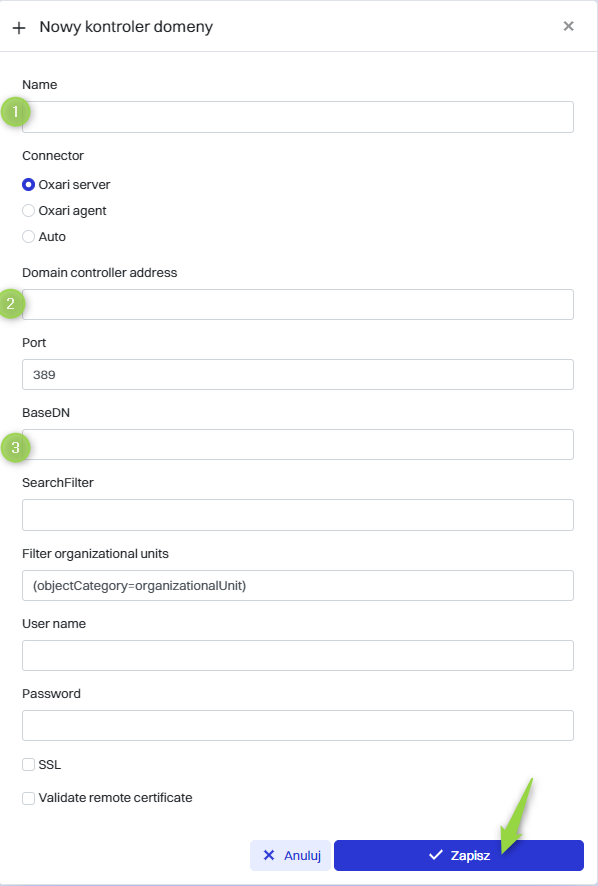Click the green step 3 marker
Viewport: 598px width, 886px height.
pos(15,448)
